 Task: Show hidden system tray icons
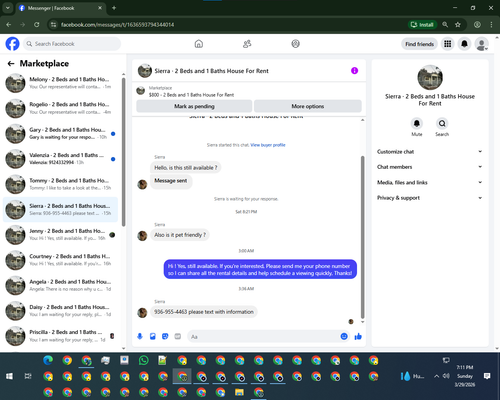pyautogui.click(x=436, y=376)
